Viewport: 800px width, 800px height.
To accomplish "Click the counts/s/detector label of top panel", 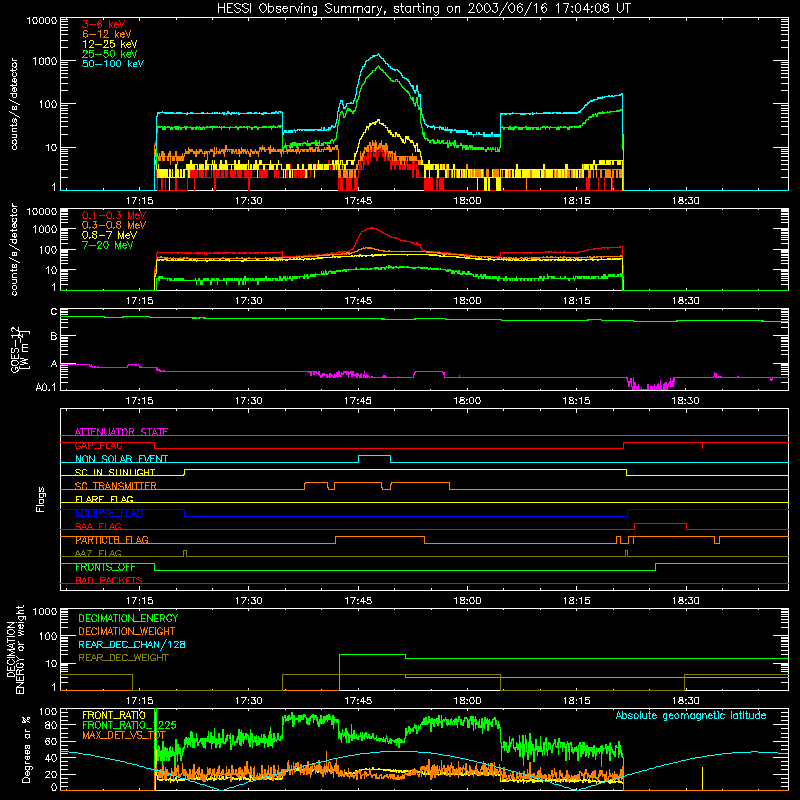I will click(14, 104).
